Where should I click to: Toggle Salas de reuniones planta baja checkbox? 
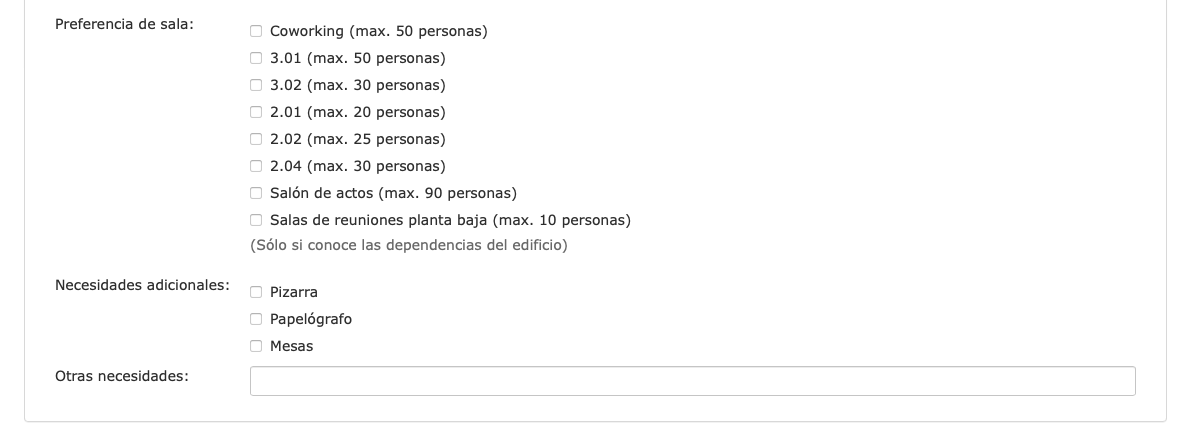256,220
